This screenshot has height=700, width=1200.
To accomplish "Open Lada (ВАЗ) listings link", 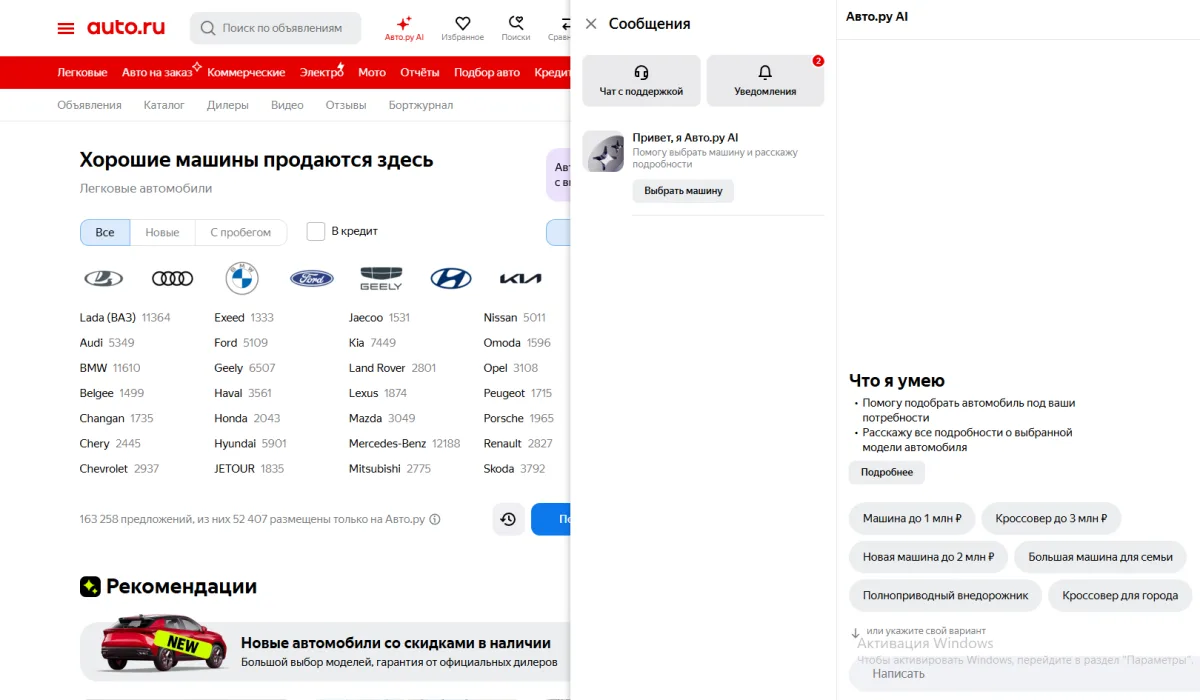I will click(110, 317).
